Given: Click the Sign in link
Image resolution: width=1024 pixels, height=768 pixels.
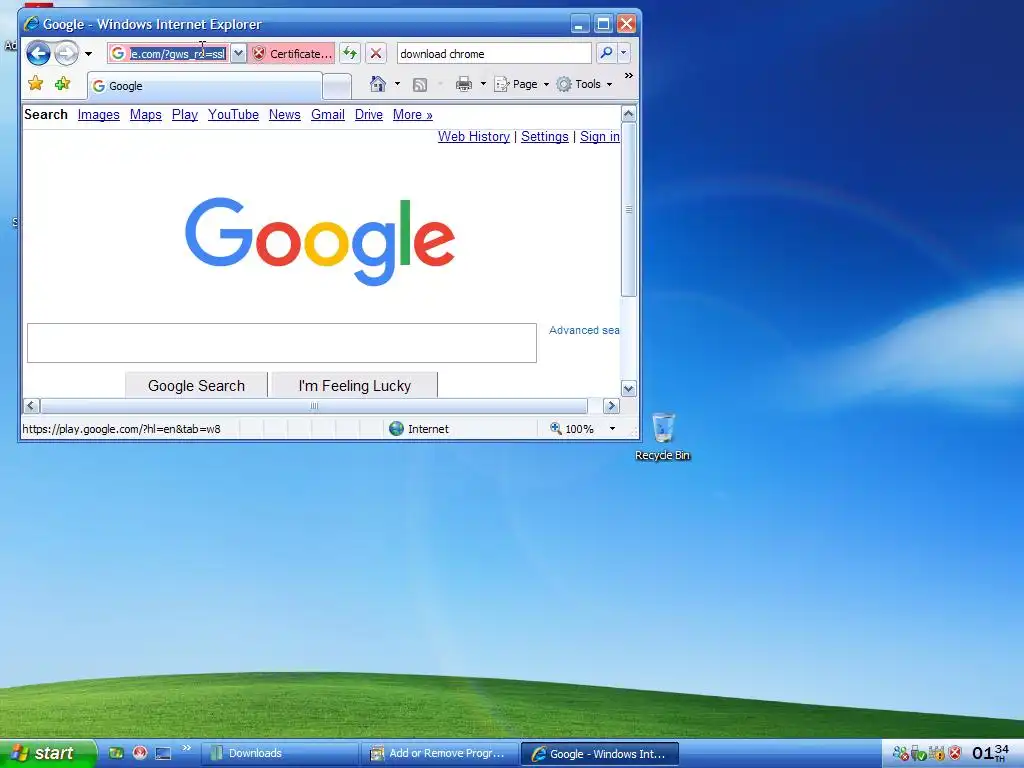Looking at the screenshot, I should coord(600,136).
